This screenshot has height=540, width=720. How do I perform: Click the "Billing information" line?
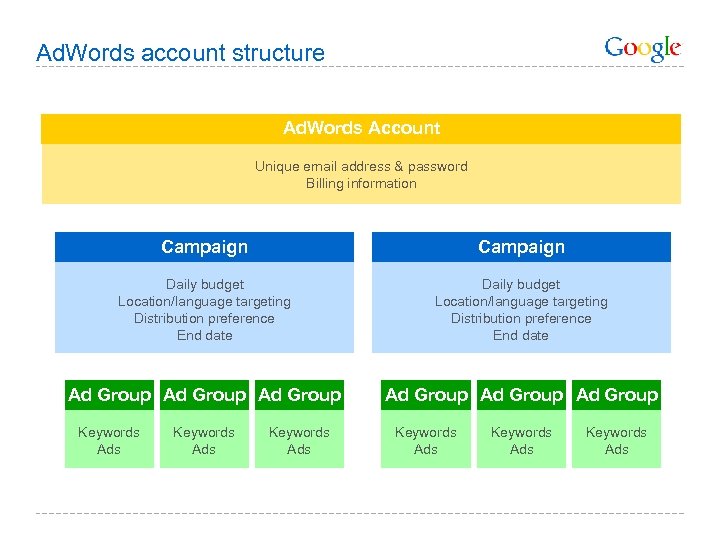point(361,184)
